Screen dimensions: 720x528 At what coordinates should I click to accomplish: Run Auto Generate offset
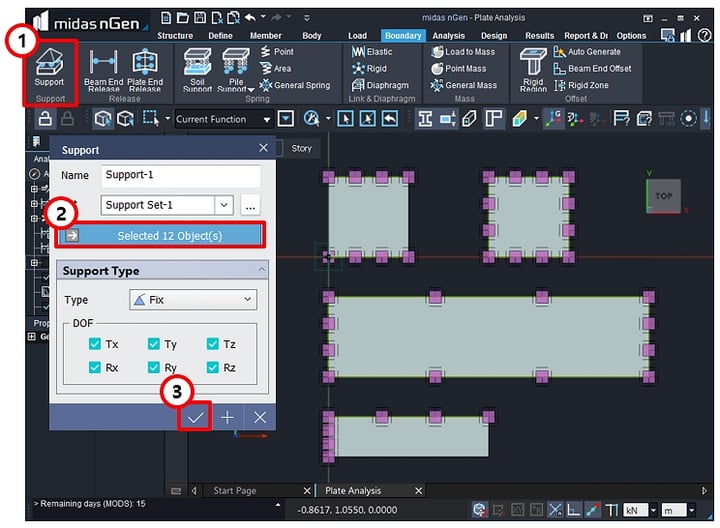coord(587,51)
